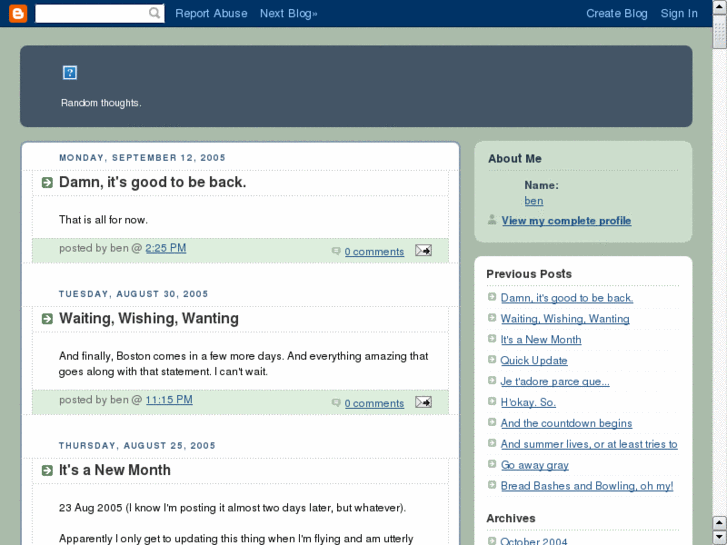This screenshot has width=727, height=545.
Task: Click the "About Me" heading
Action: coord(515,159)
